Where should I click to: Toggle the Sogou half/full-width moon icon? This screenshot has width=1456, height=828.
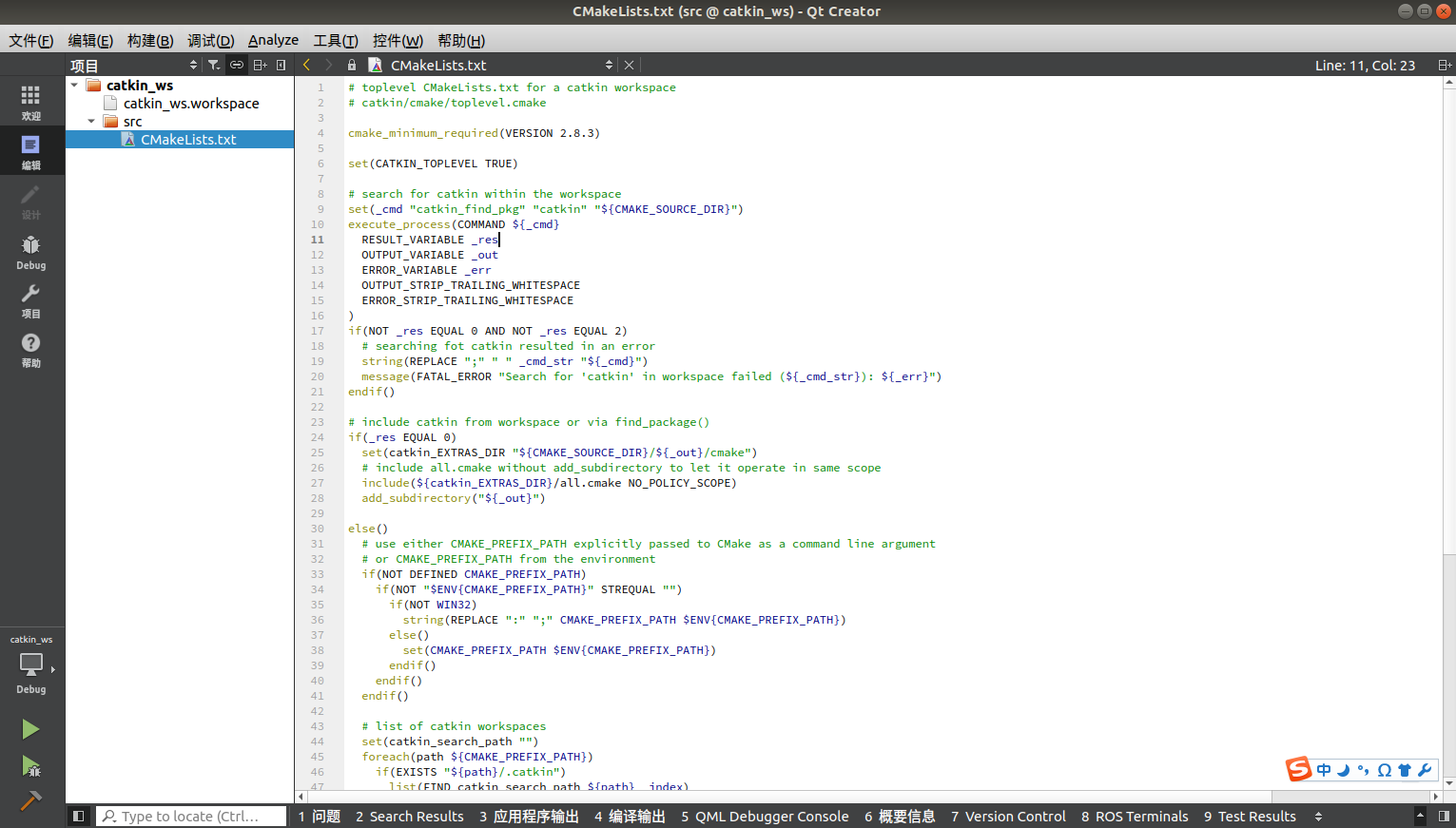pos(1344,770)
